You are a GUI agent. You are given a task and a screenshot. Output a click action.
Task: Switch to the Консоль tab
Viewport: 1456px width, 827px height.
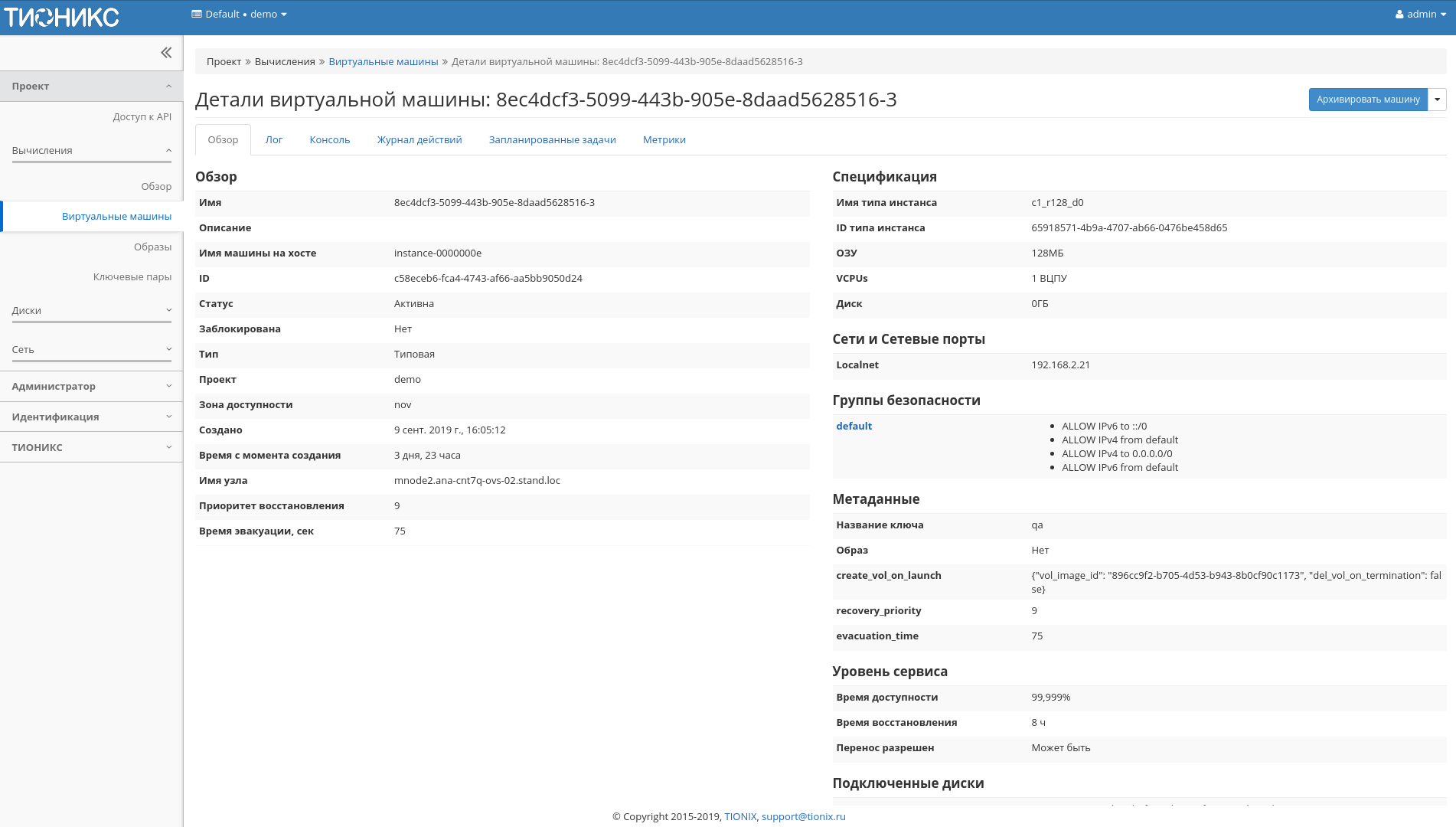[329, 139]
